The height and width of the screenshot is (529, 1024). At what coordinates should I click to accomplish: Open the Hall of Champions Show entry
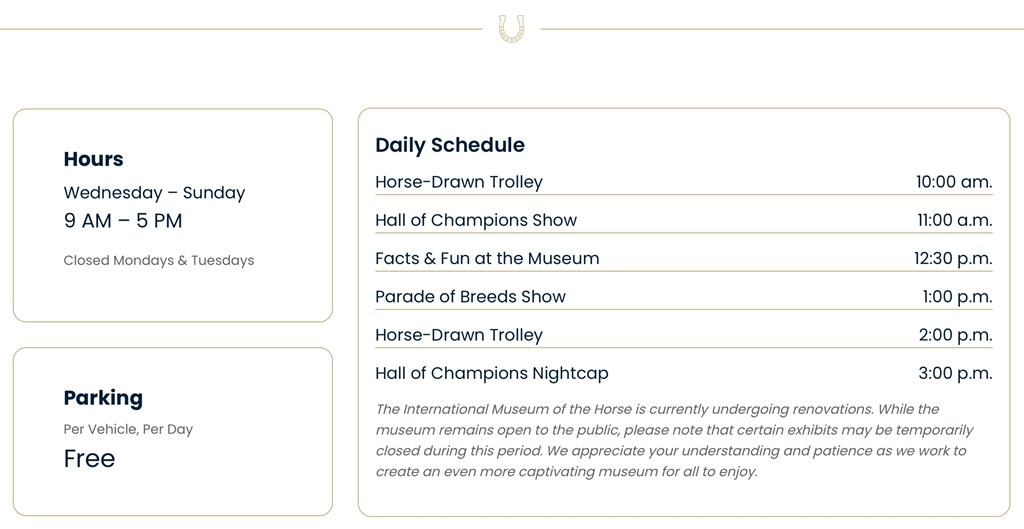(x=475, y=220)
